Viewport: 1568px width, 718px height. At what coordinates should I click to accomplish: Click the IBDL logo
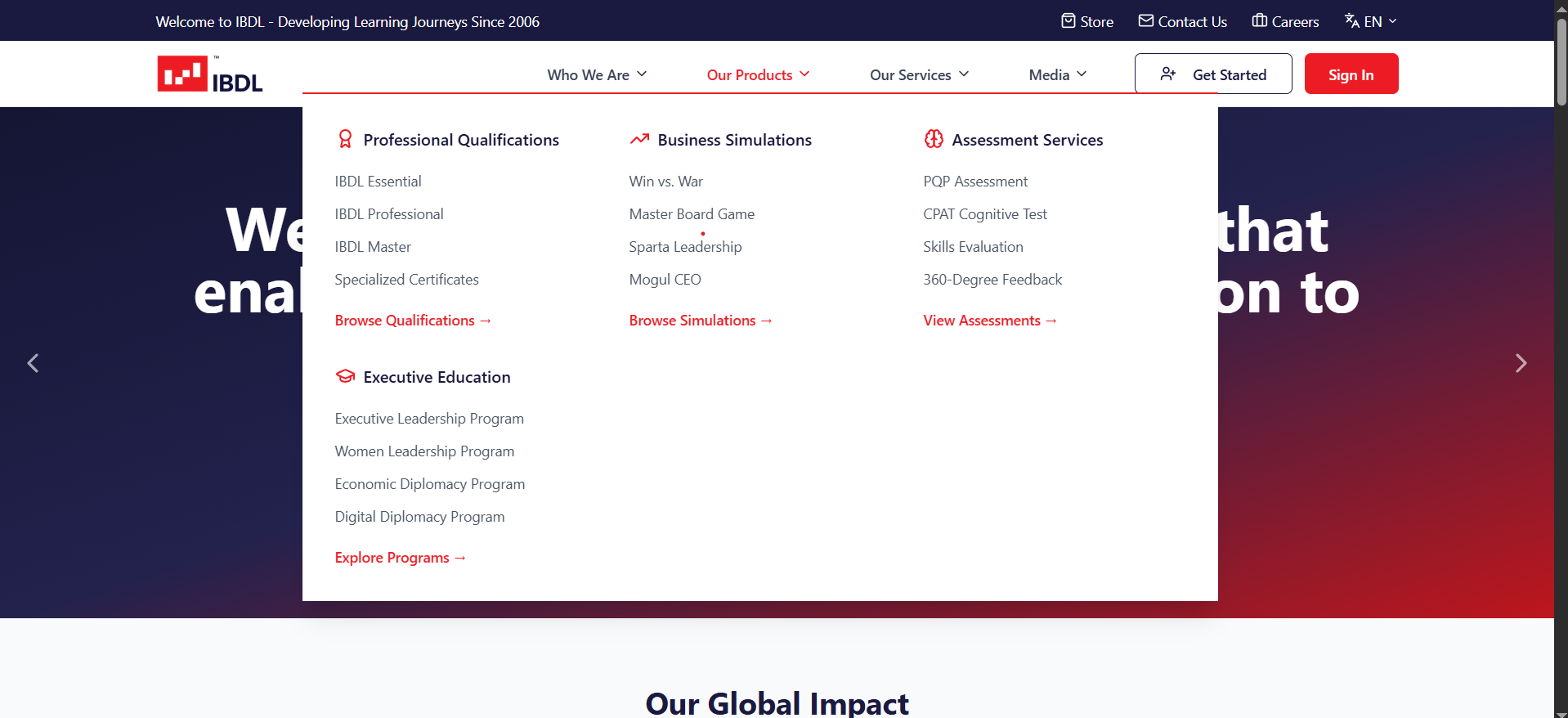pyautogui.click(x=210, y=74)
